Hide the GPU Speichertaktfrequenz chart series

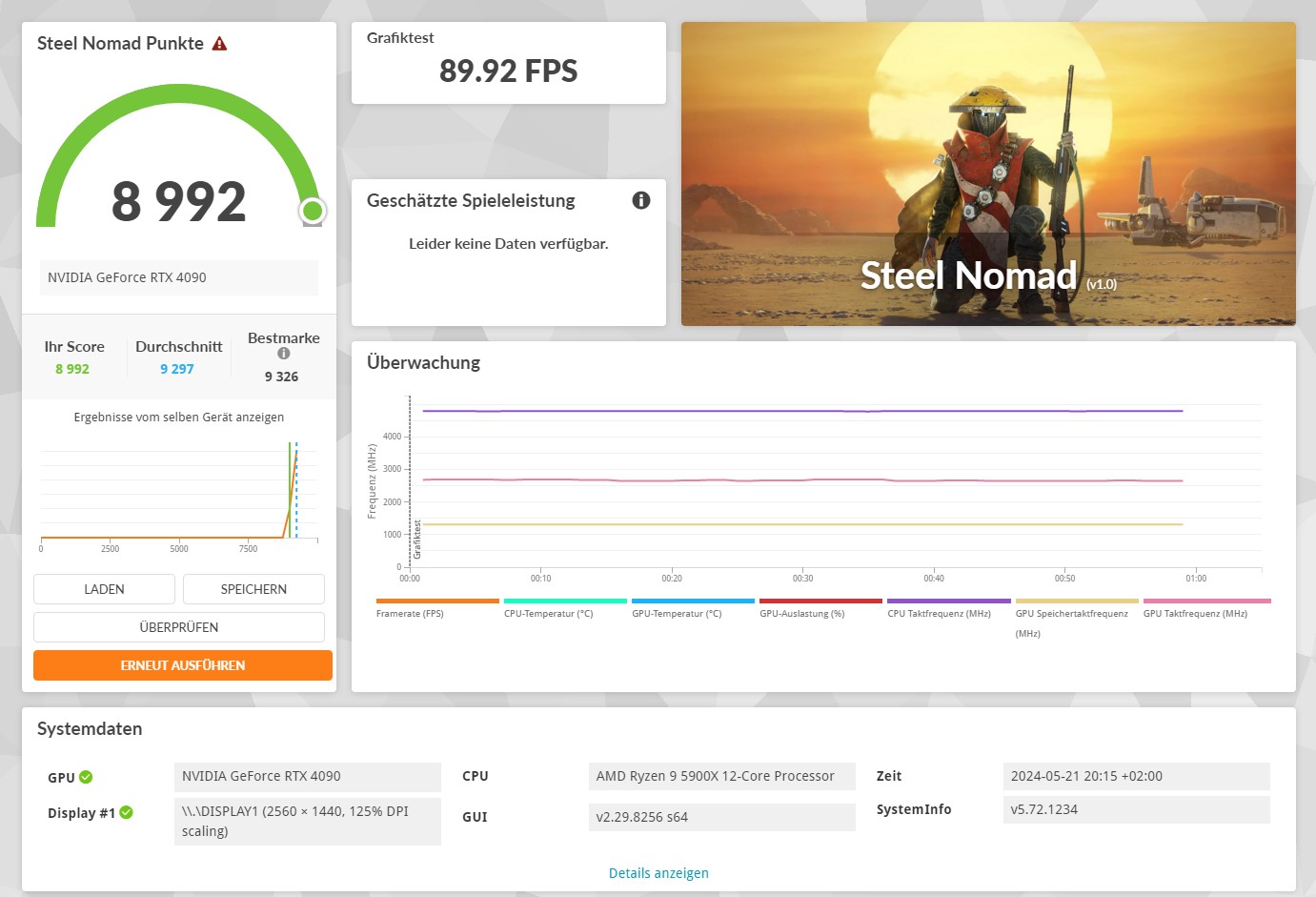[1076, 601]
